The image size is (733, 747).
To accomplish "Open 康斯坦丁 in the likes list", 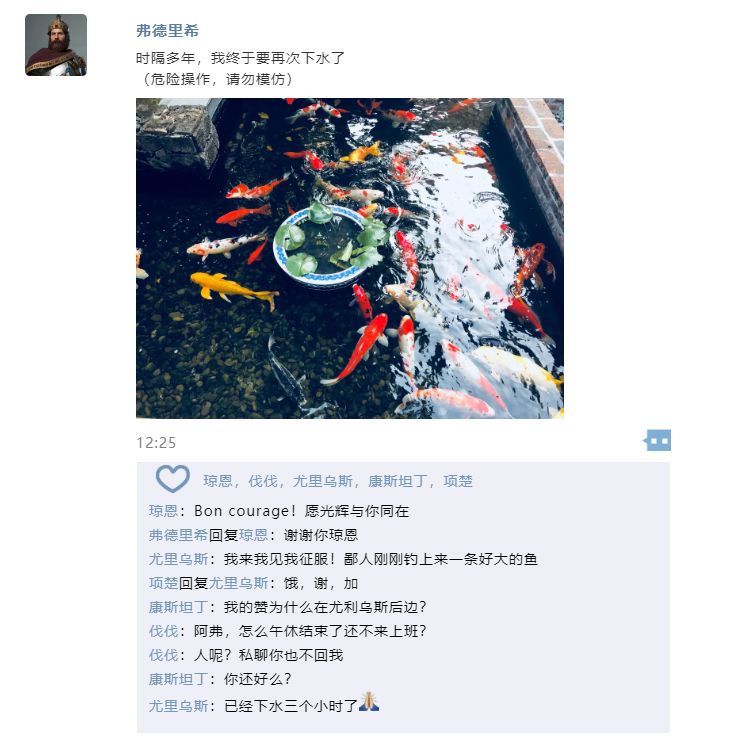I will coord(397,481).
